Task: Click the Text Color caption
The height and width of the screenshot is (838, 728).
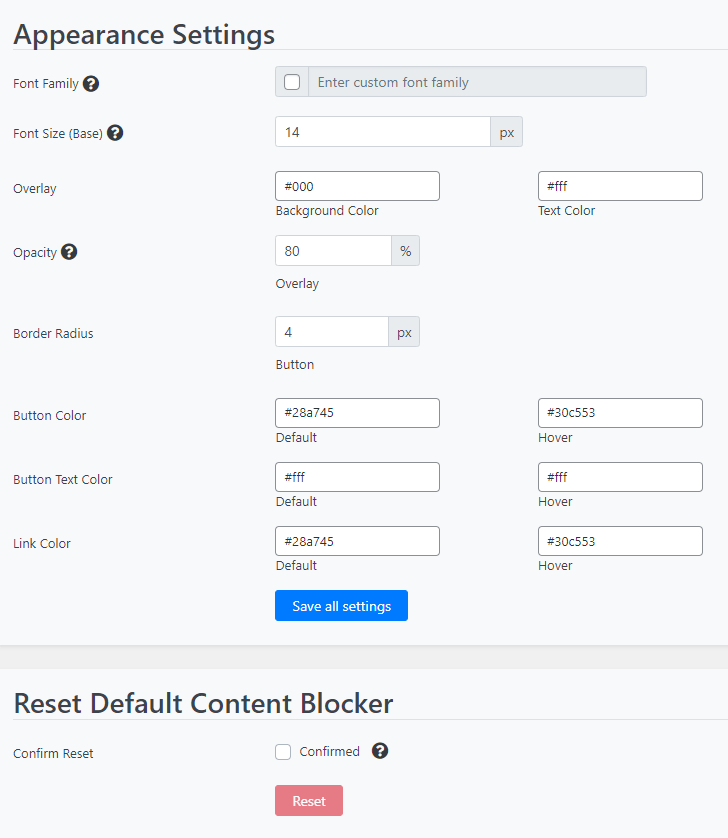Action: click(567, 211)
